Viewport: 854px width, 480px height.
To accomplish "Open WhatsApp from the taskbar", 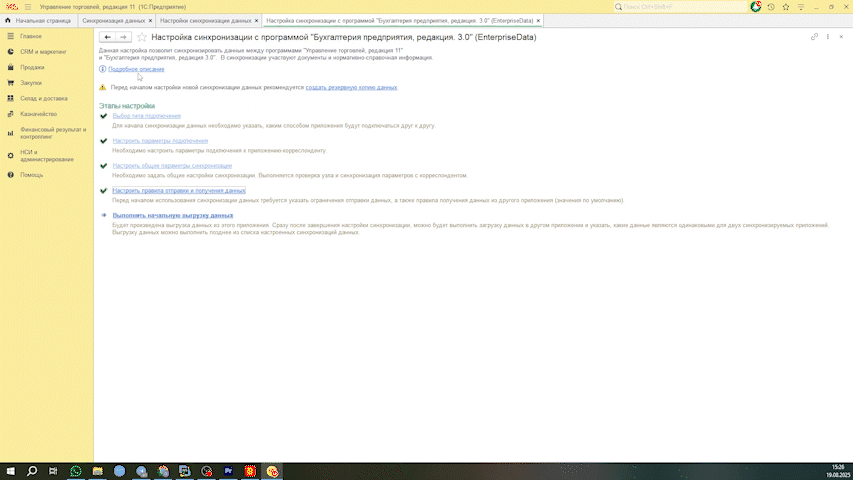I will point(76,471).
